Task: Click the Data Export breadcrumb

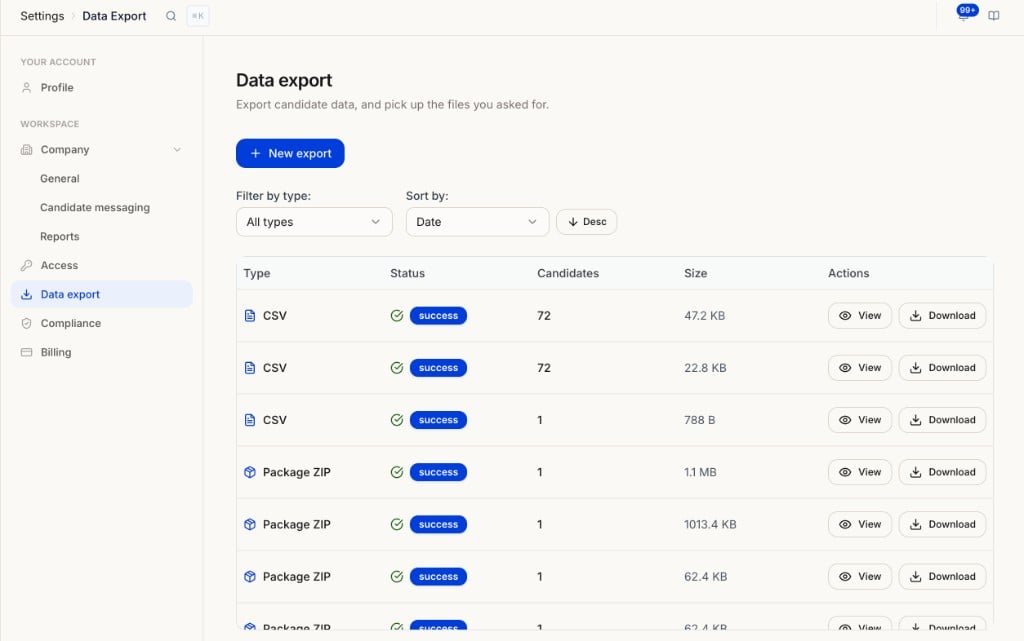Action: tap(114, 16)
